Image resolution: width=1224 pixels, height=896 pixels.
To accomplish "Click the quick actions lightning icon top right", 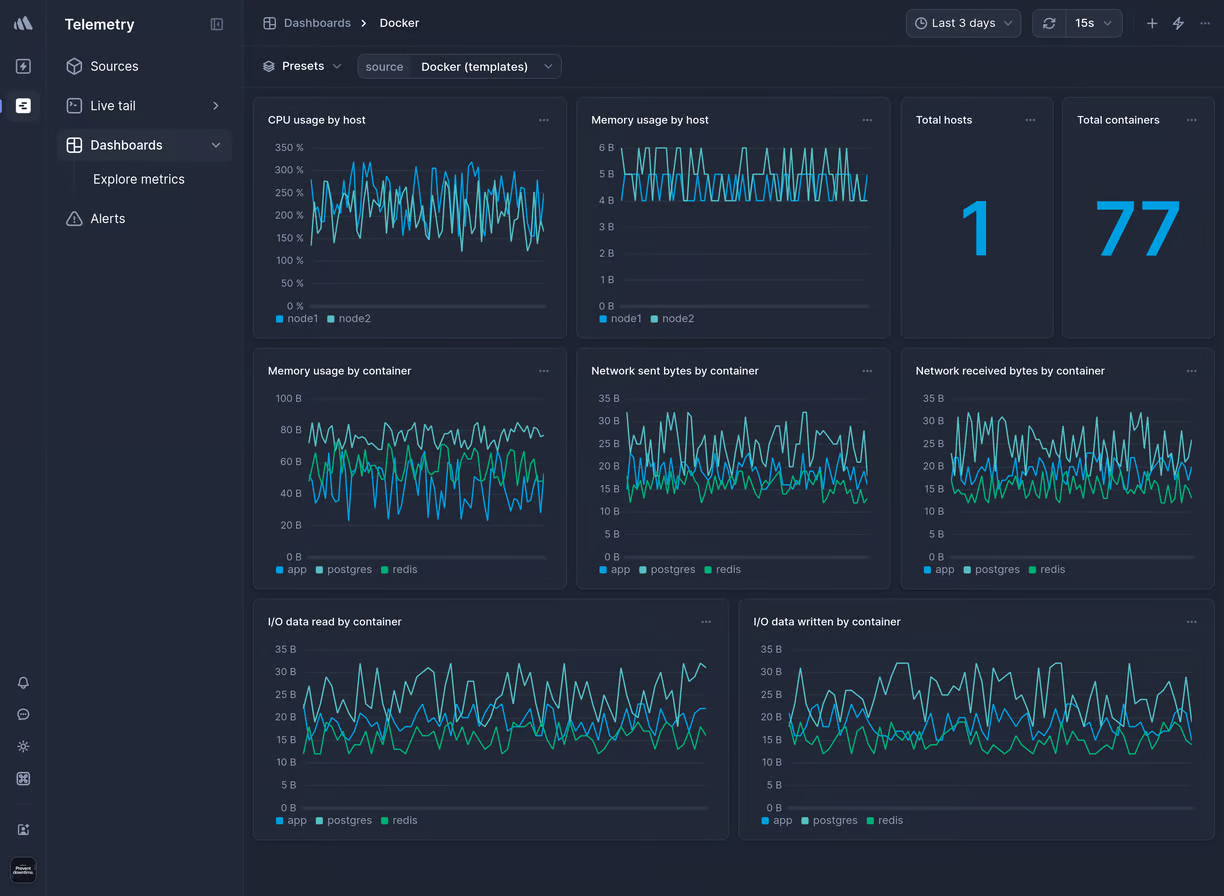I will pyautogui.click(x=1178, y=22).
